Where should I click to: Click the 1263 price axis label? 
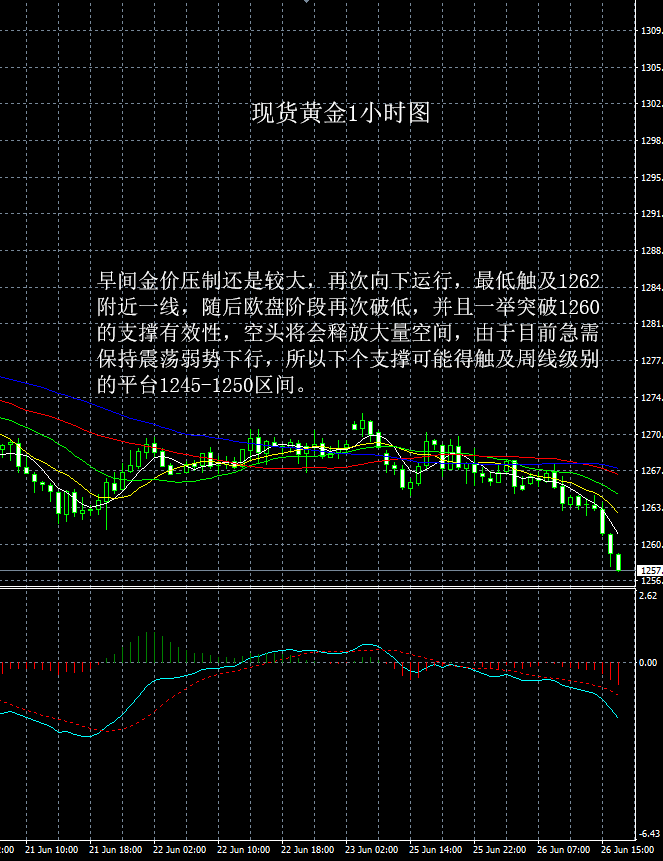pos(651,508)
